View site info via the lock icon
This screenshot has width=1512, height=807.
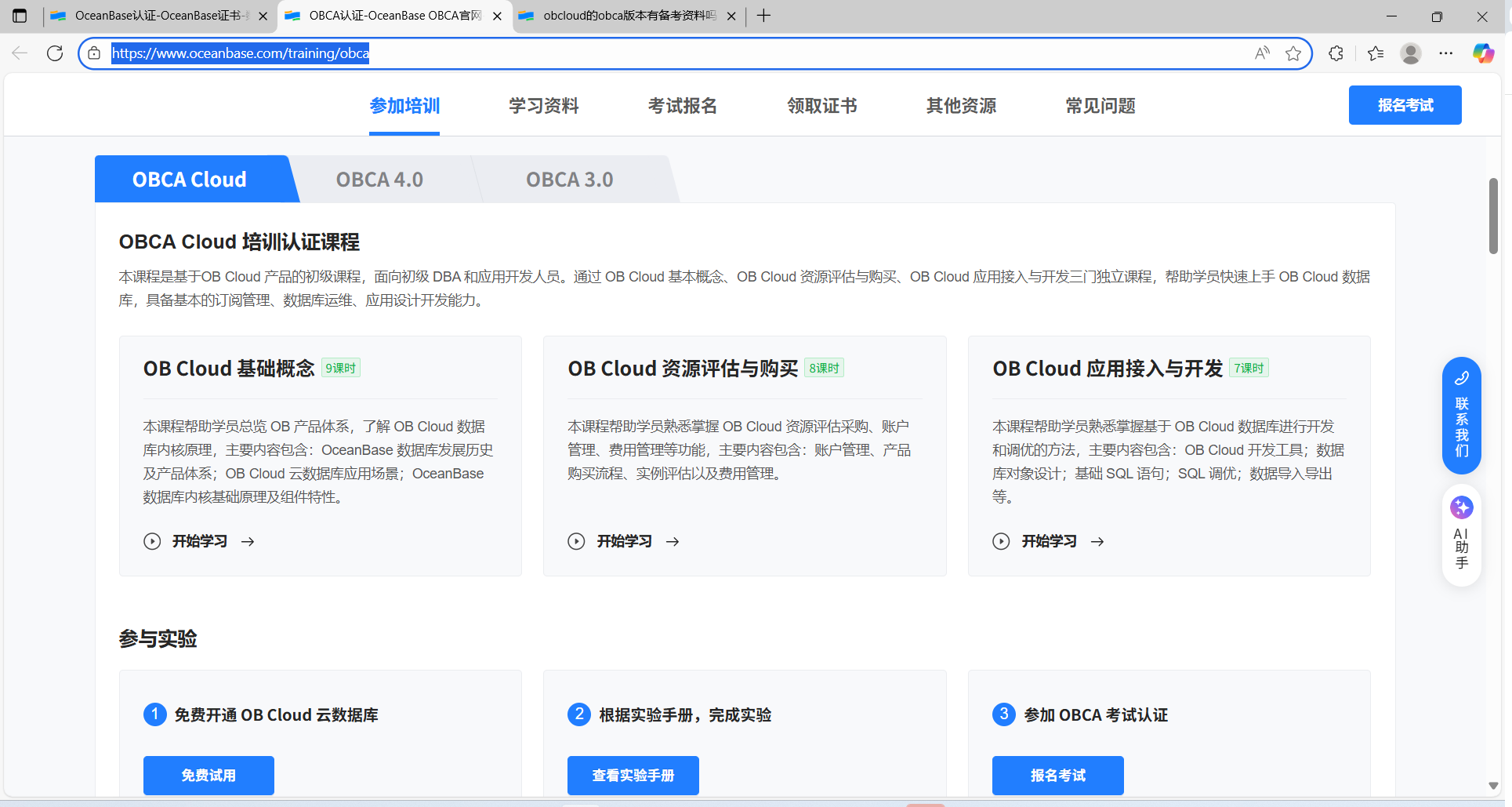point(94,53)
